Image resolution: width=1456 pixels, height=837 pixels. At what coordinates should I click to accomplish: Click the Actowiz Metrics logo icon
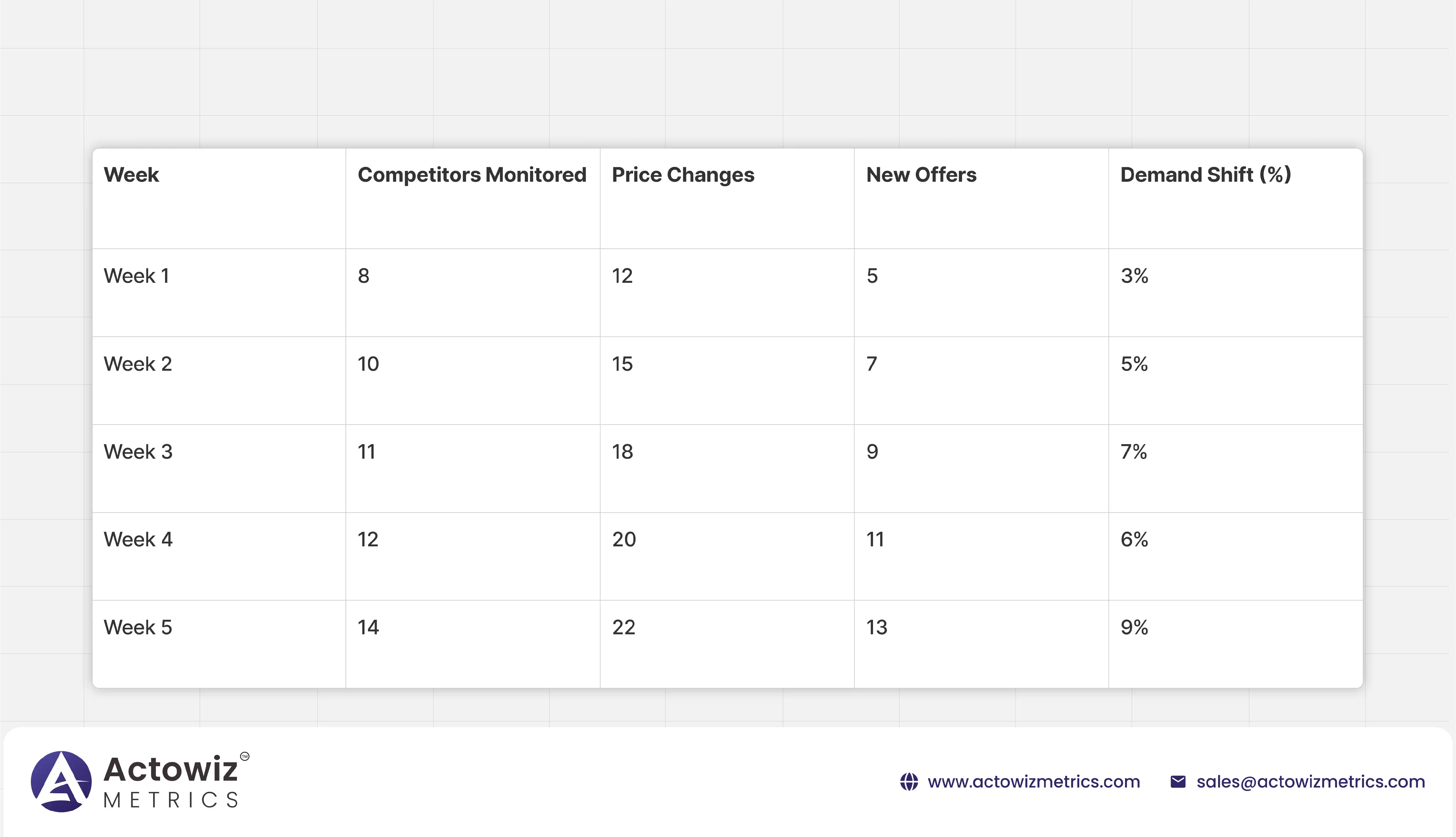click(x=61, y=781)
